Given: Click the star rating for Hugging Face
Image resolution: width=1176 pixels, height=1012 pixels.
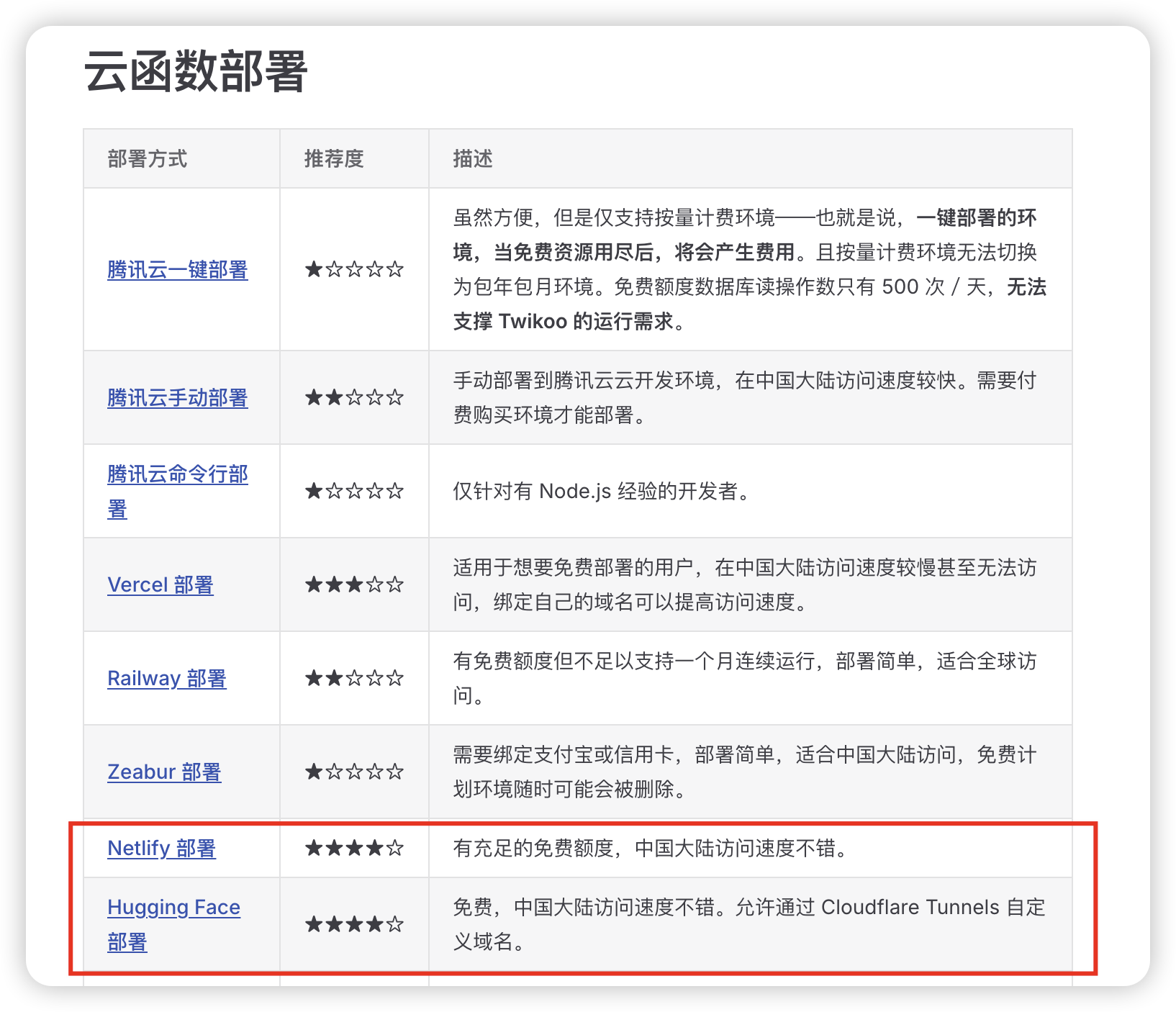Looking at the screenshot, I should click(x=354, y=924).
